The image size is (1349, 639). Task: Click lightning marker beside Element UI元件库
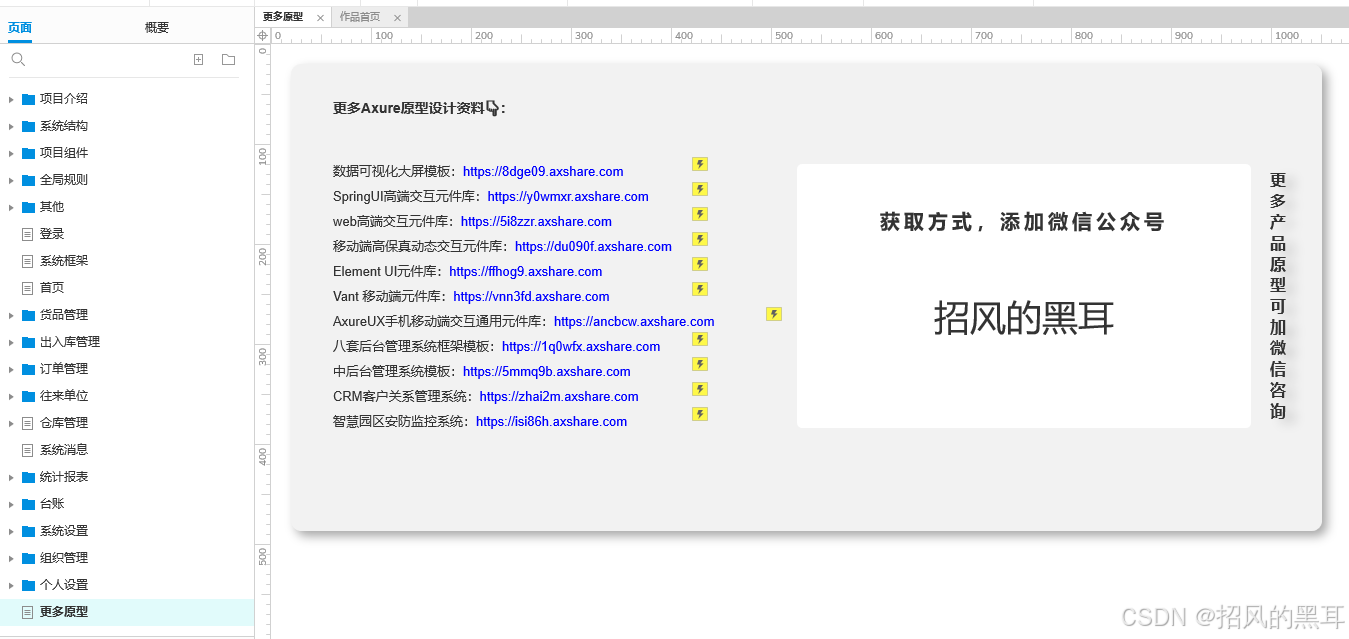[700, 264]
